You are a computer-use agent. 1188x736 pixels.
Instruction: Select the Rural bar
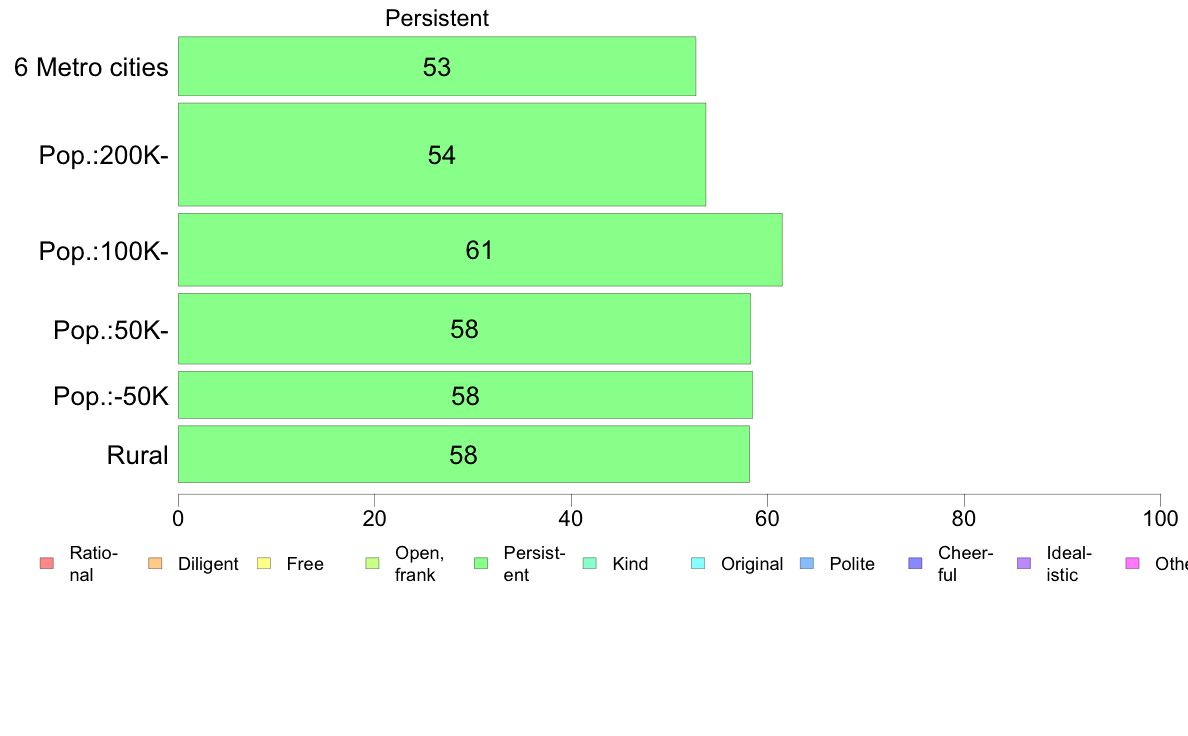coord(464,454)
